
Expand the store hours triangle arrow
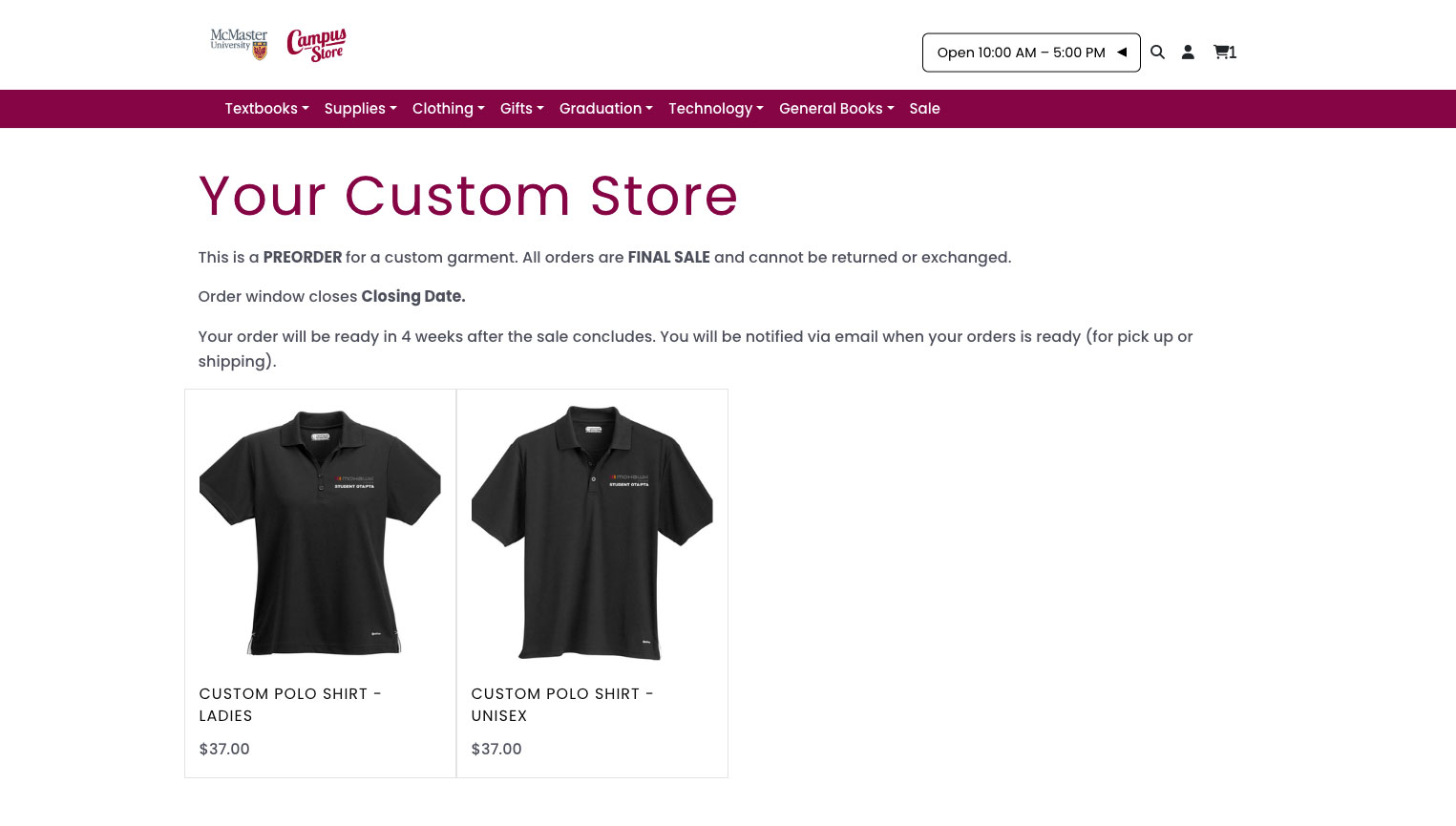[1122, 53]
